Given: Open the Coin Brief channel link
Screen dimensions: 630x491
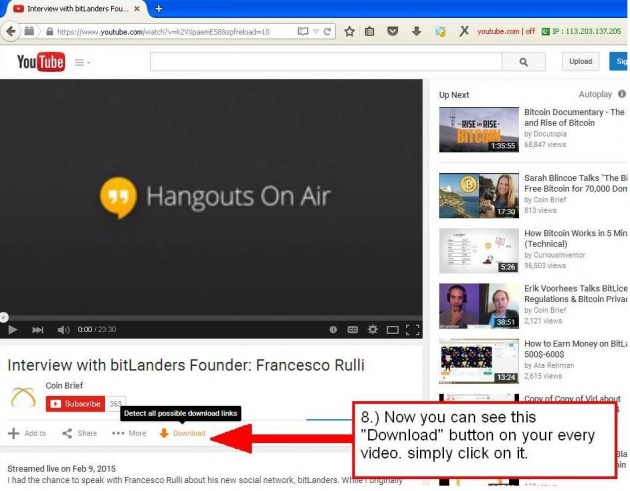Looking at the screenshot, I should click(x=64, y=385).
